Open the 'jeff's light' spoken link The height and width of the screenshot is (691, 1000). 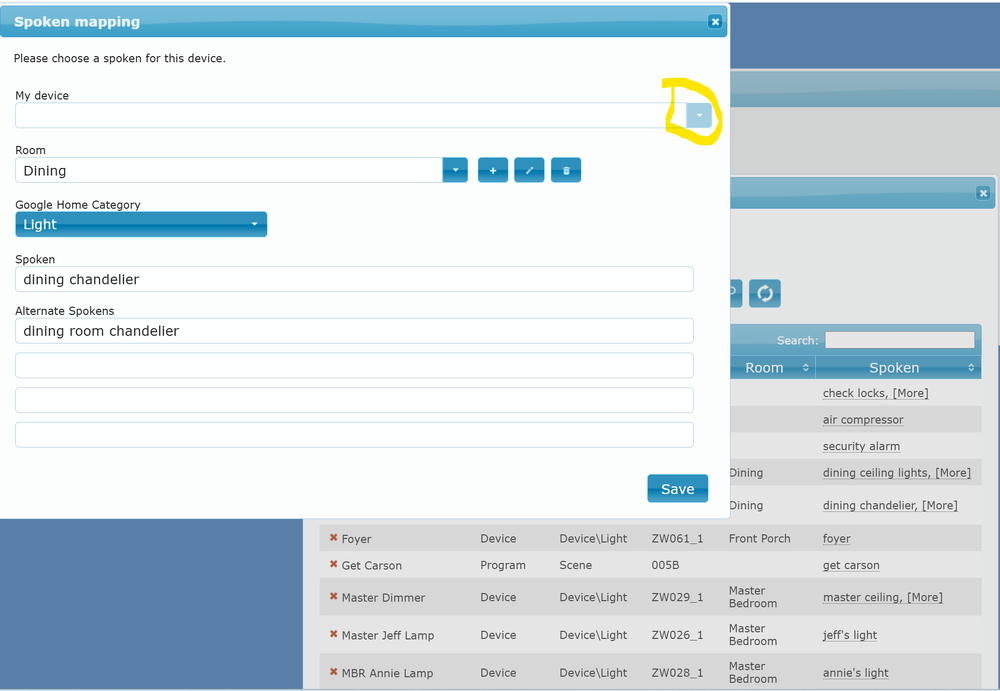pyautogui.click(x=849, y=635)
